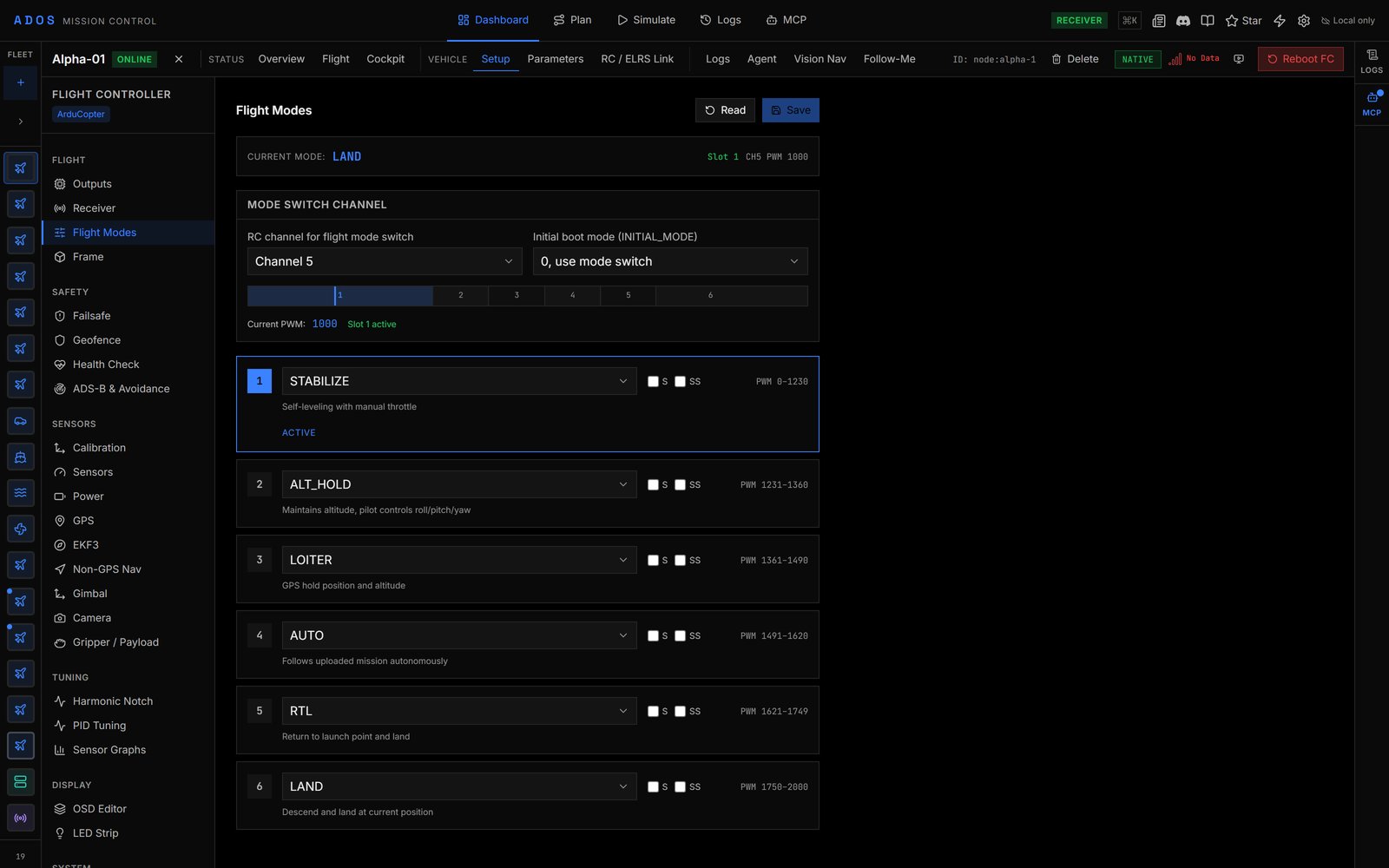
Task: Select the waves submarine icon in the fleet list
Action: coord(21,492)
